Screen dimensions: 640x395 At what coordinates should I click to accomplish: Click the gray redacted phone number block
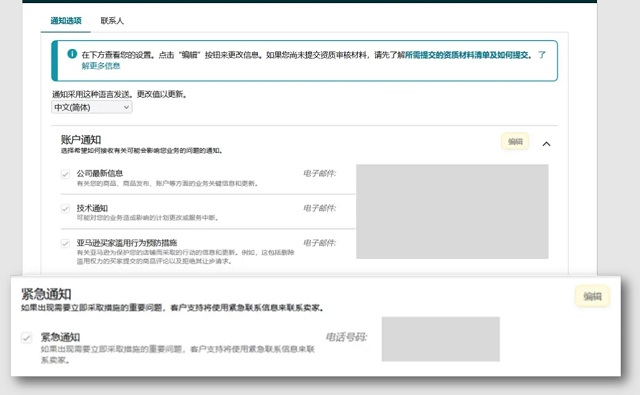441,339
